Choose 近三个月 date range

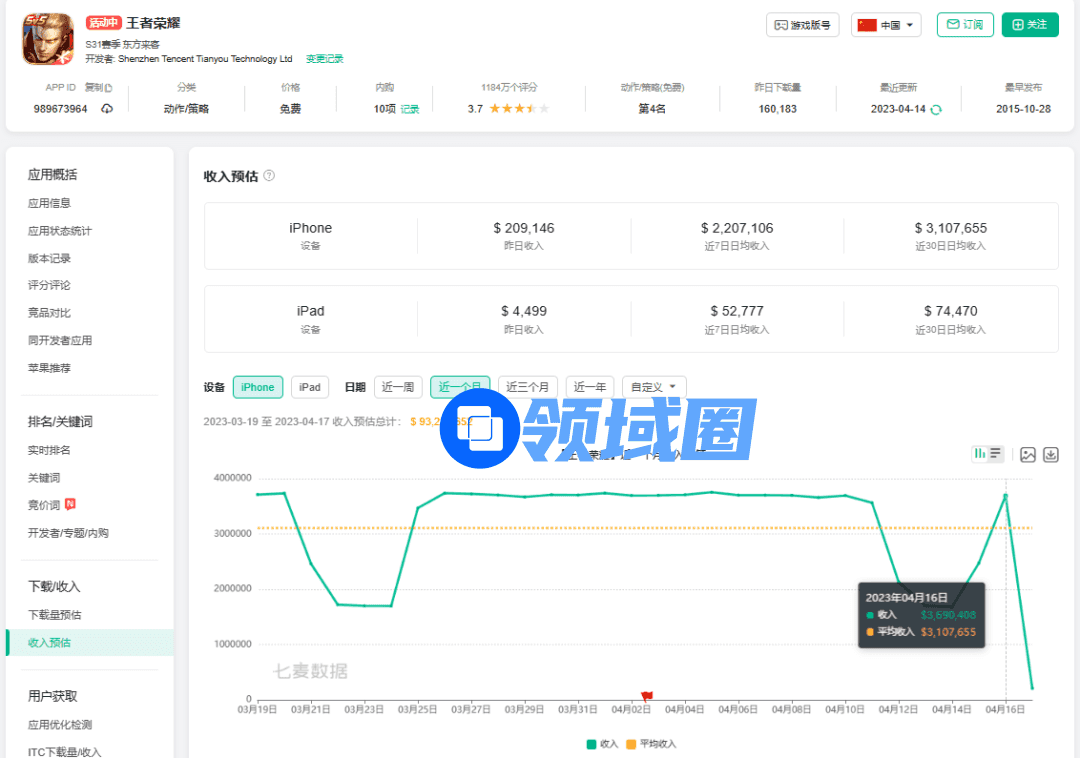click(x=528, y=387)
